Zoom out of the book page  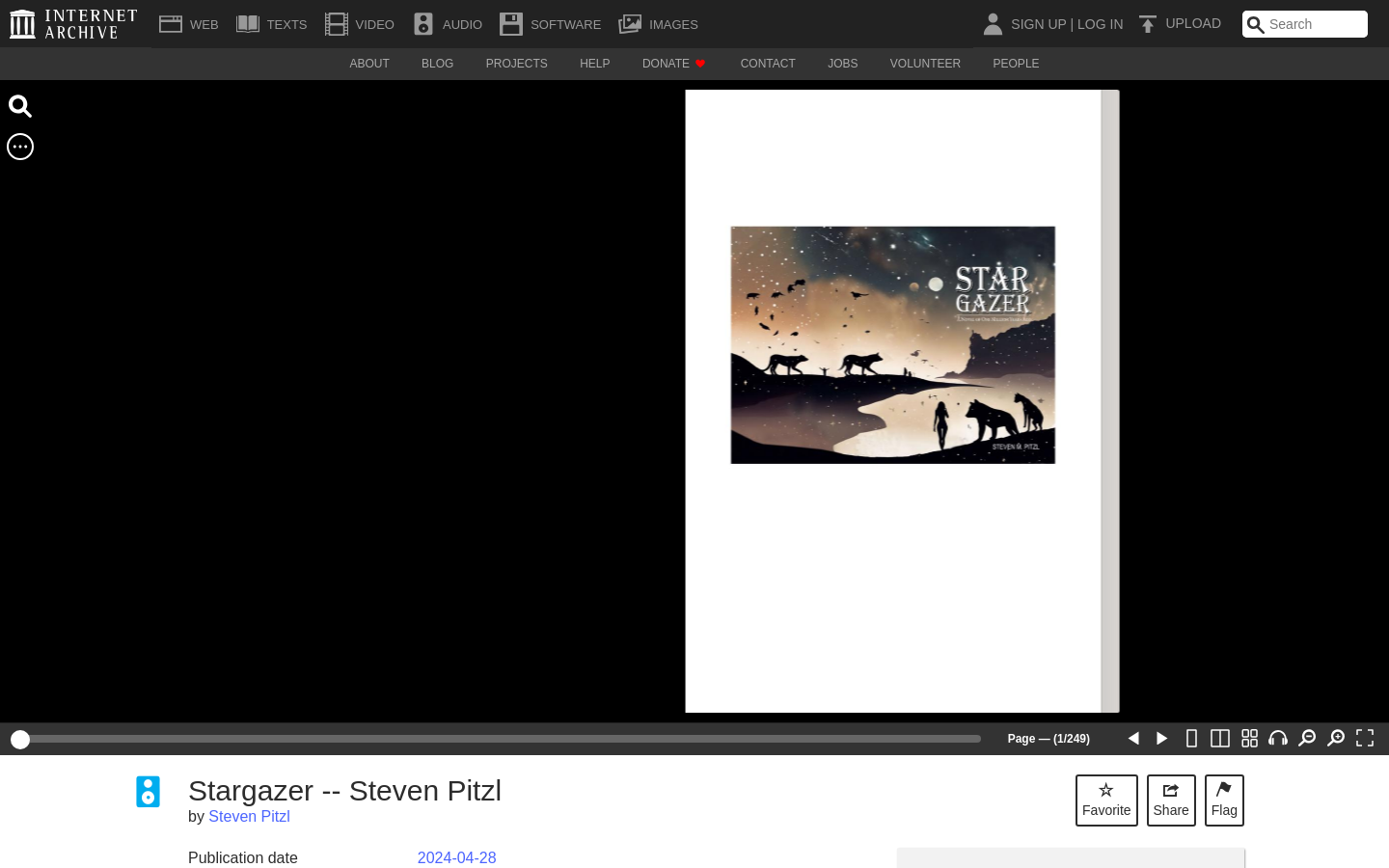tap(1307, 738)
